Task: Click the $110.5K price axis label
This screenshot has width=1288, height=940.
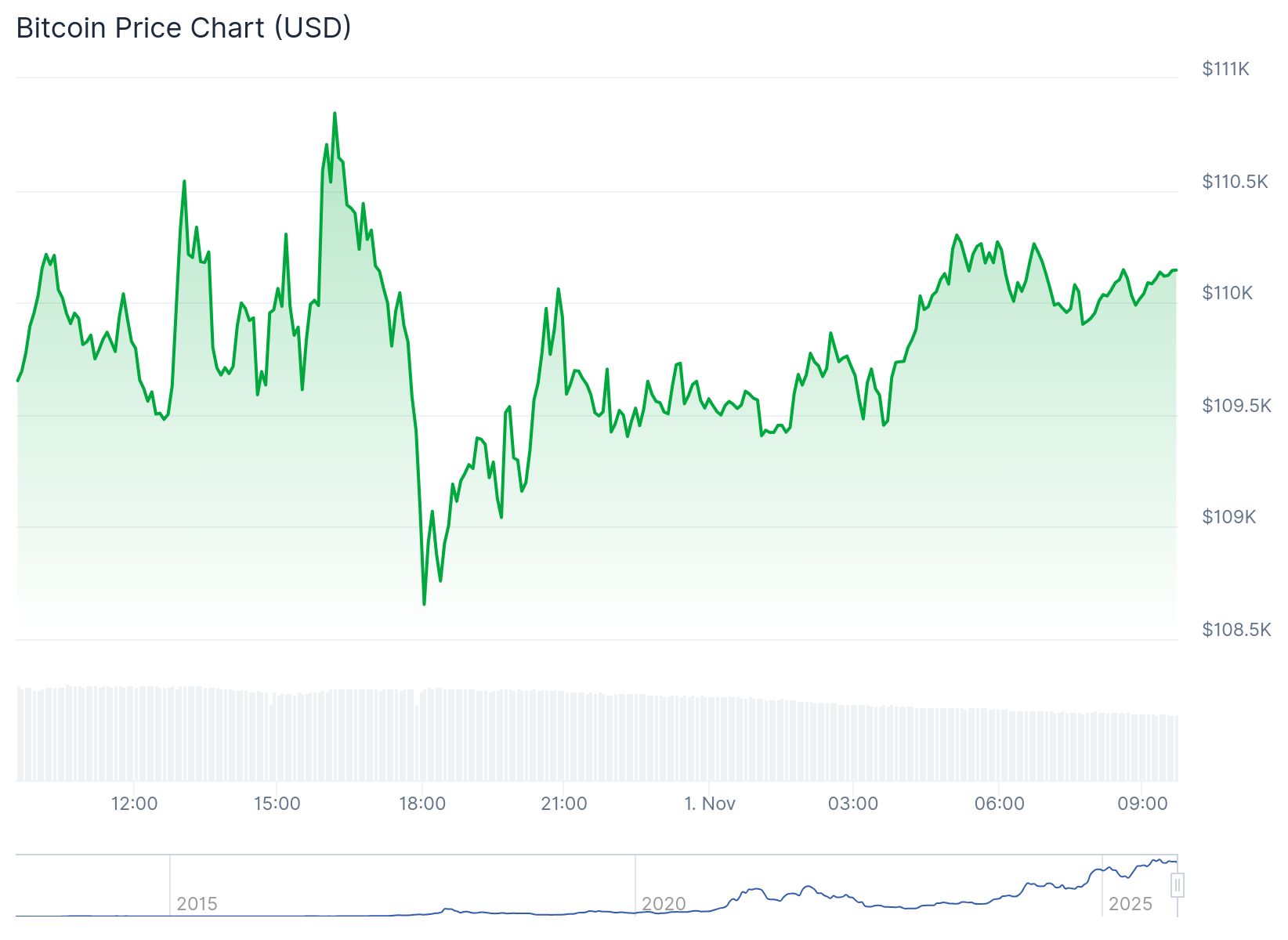Action: point(1235,182)
